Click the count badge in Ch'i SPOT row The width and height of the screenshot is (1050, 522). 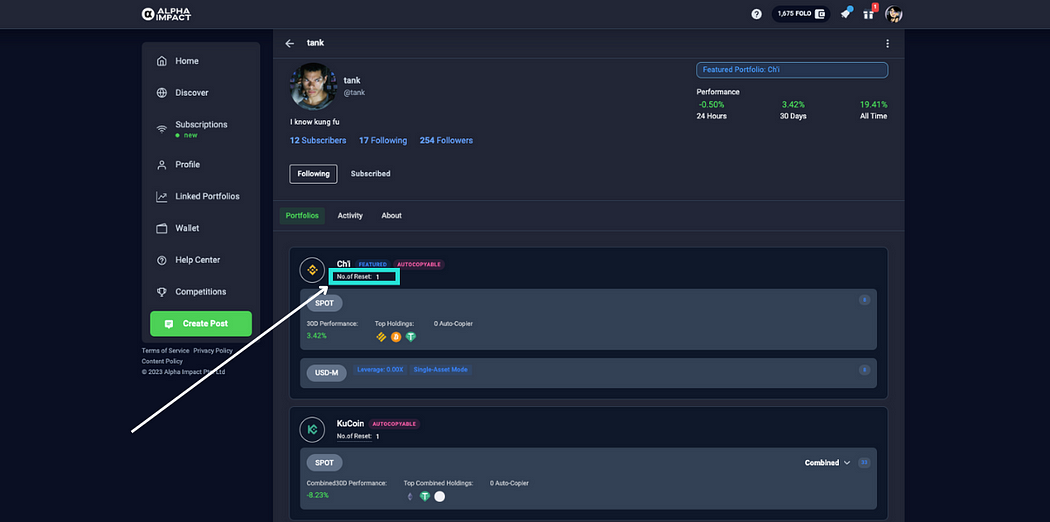tap(865, 300)
